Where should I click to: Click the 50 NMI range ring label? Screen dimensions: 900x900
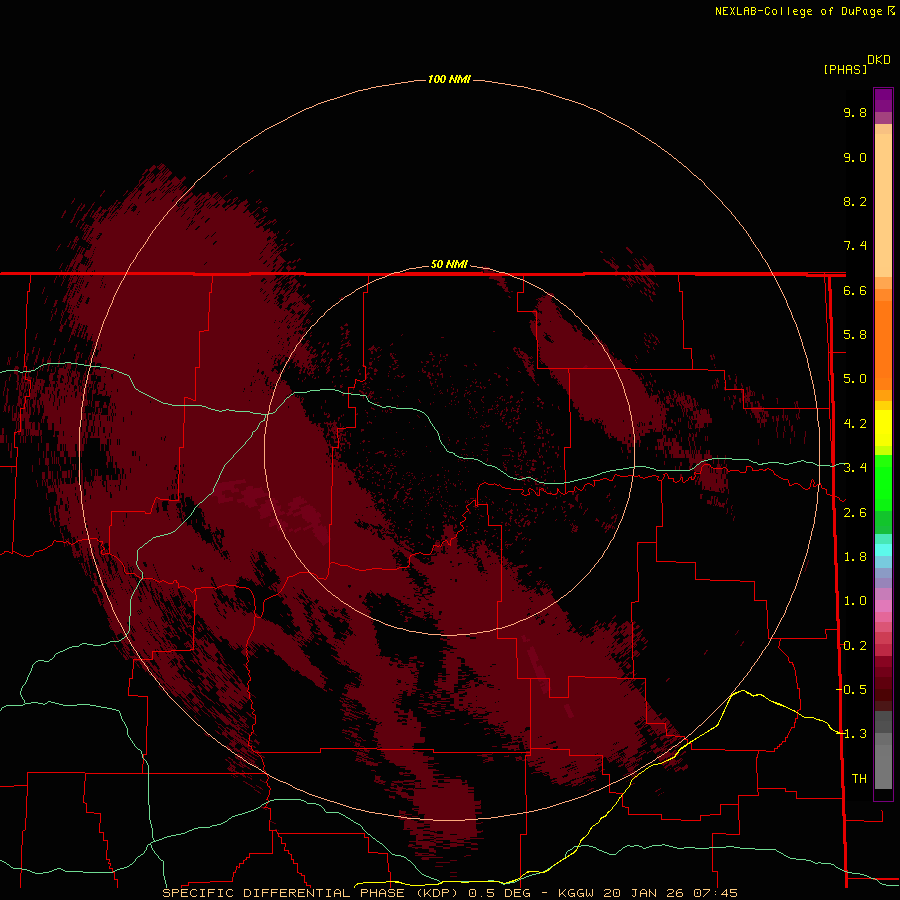coord(449,264)
